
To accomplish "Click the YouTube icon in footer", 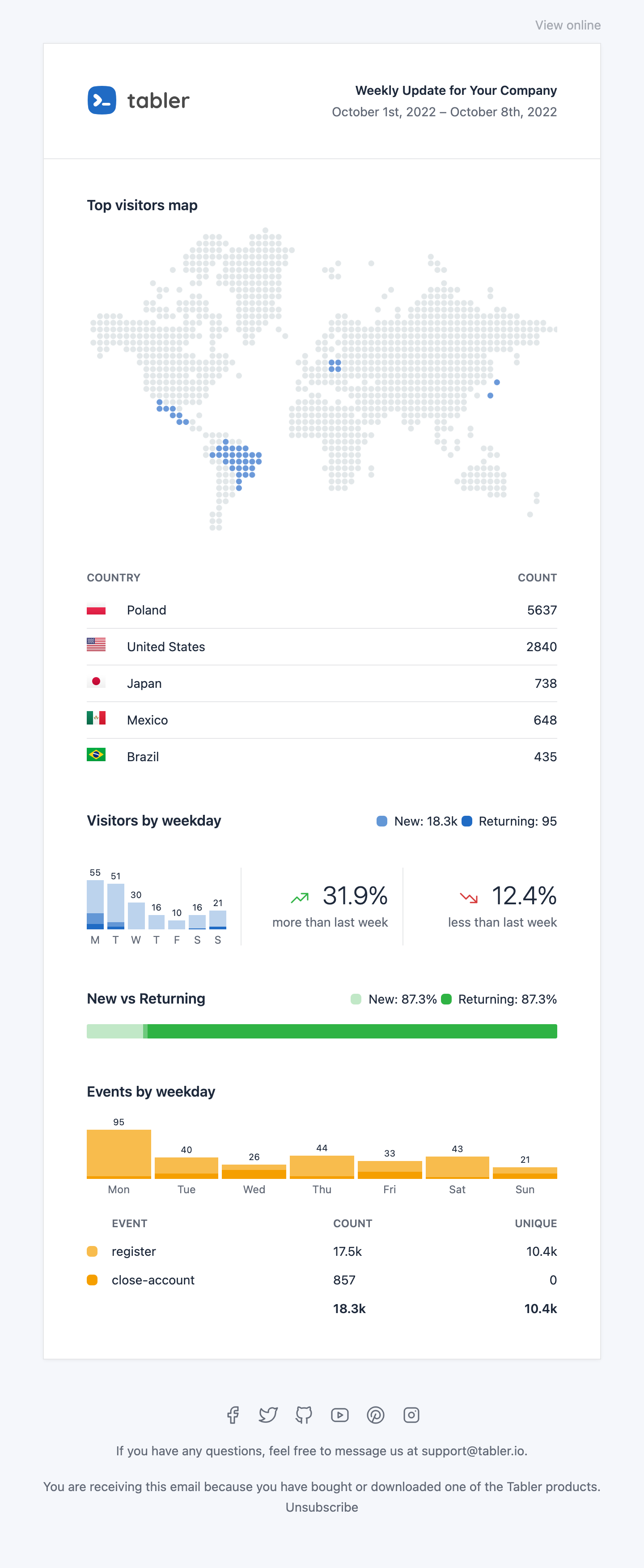I will (339, 1415).
